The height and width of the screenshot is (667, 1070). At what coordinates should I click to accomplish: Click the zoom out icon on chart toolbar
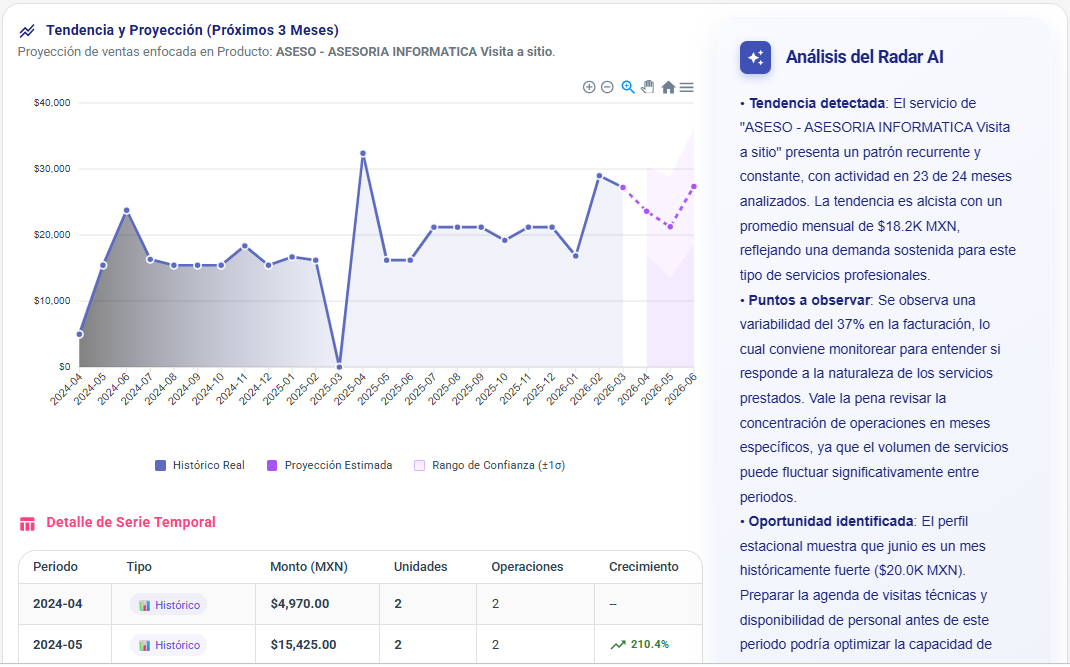pos(607,87)
